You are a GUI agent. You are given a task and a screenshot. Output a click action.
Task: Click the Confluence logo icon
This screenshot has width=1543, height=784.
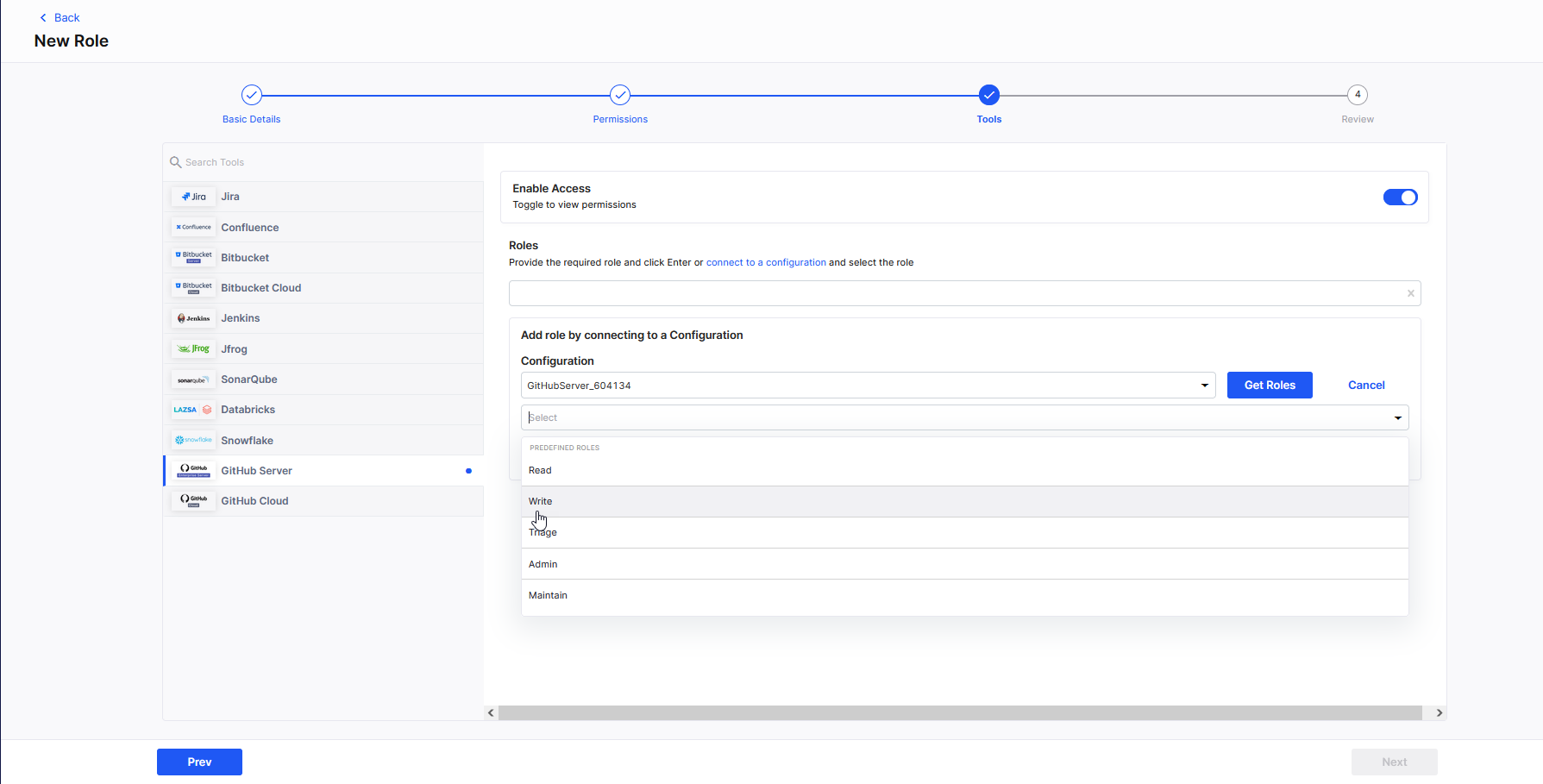193,228
